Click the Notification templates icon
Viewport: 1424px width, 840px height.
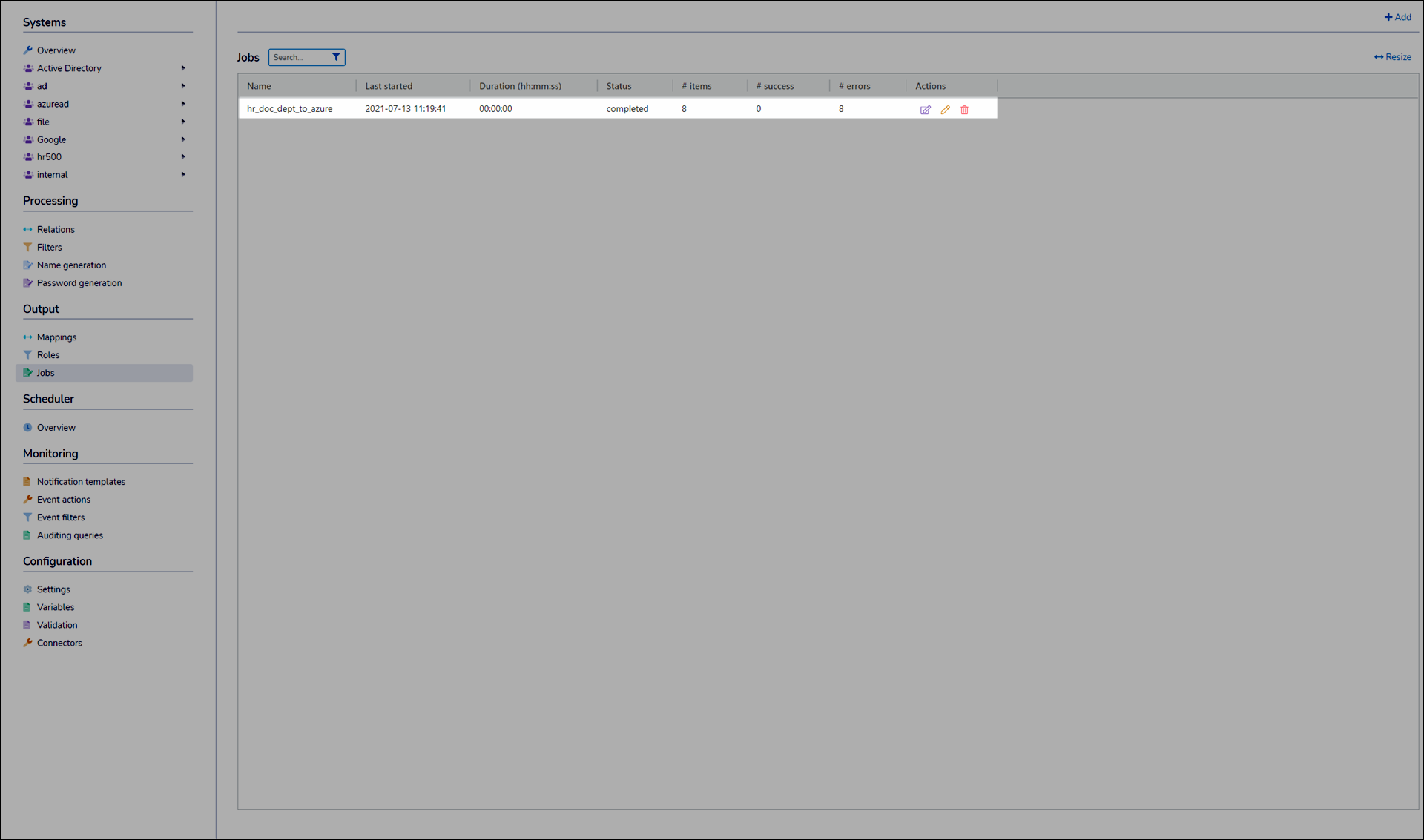click(27, 482)
